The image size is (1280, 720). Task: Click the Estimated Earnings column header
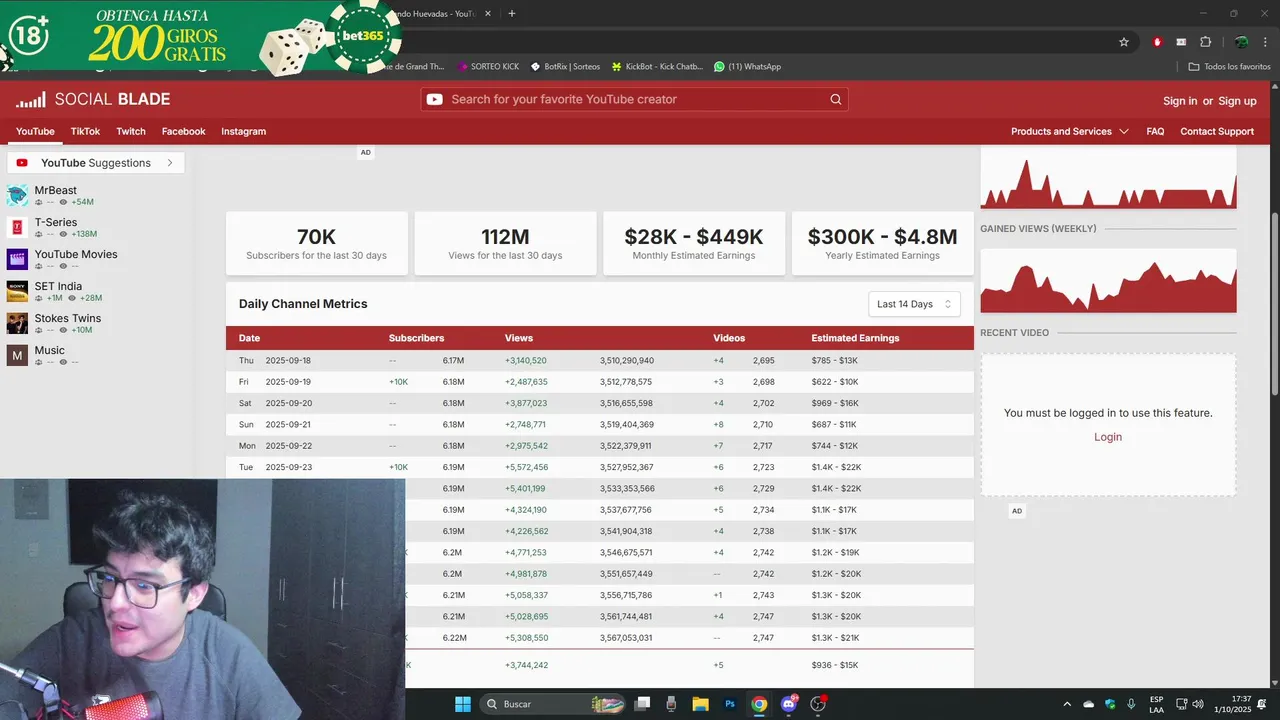point(855,338)
